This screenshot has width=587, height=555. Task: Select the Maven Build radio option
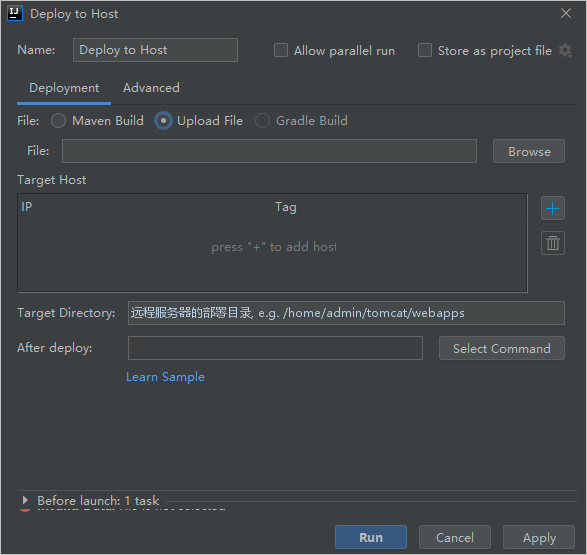58,121
